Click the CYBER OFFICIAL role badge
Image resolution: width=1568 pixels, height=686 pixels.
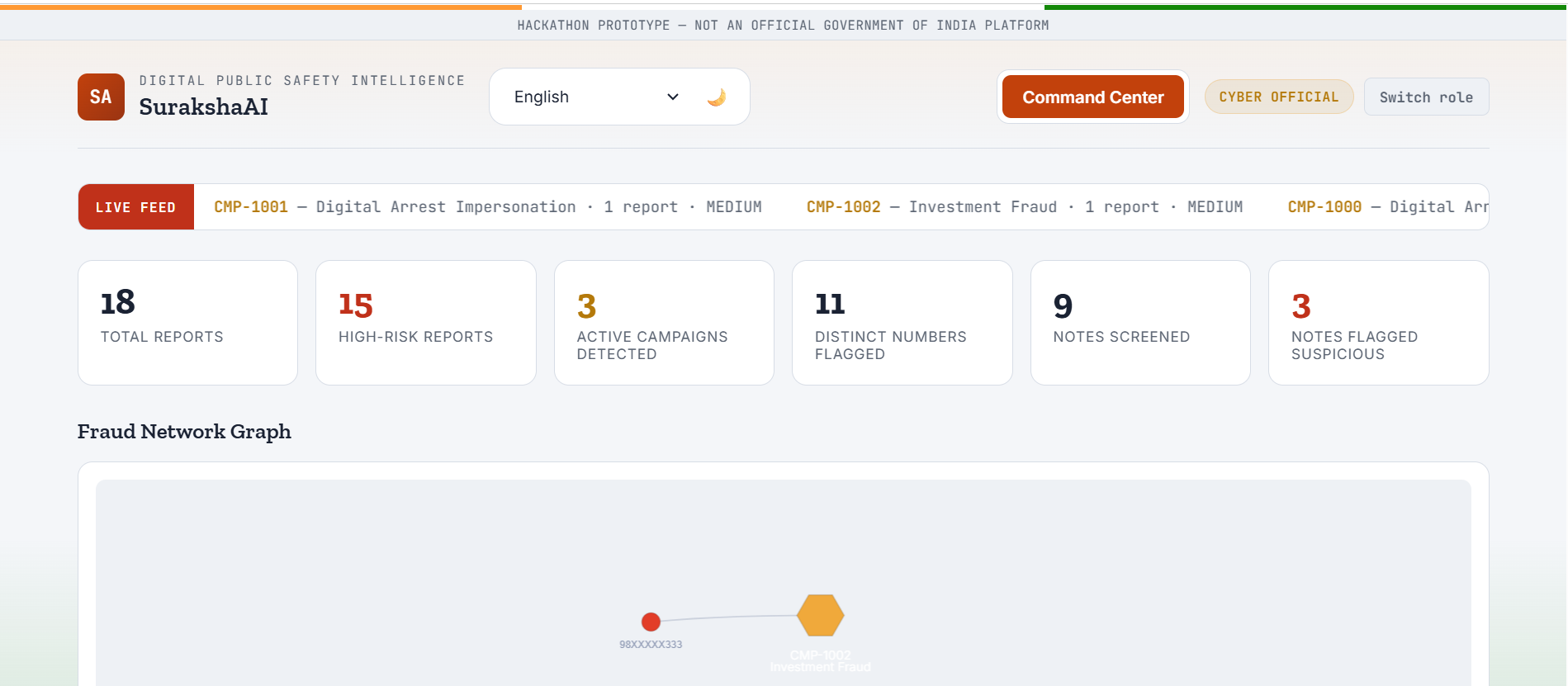[x=1279, y=97]
